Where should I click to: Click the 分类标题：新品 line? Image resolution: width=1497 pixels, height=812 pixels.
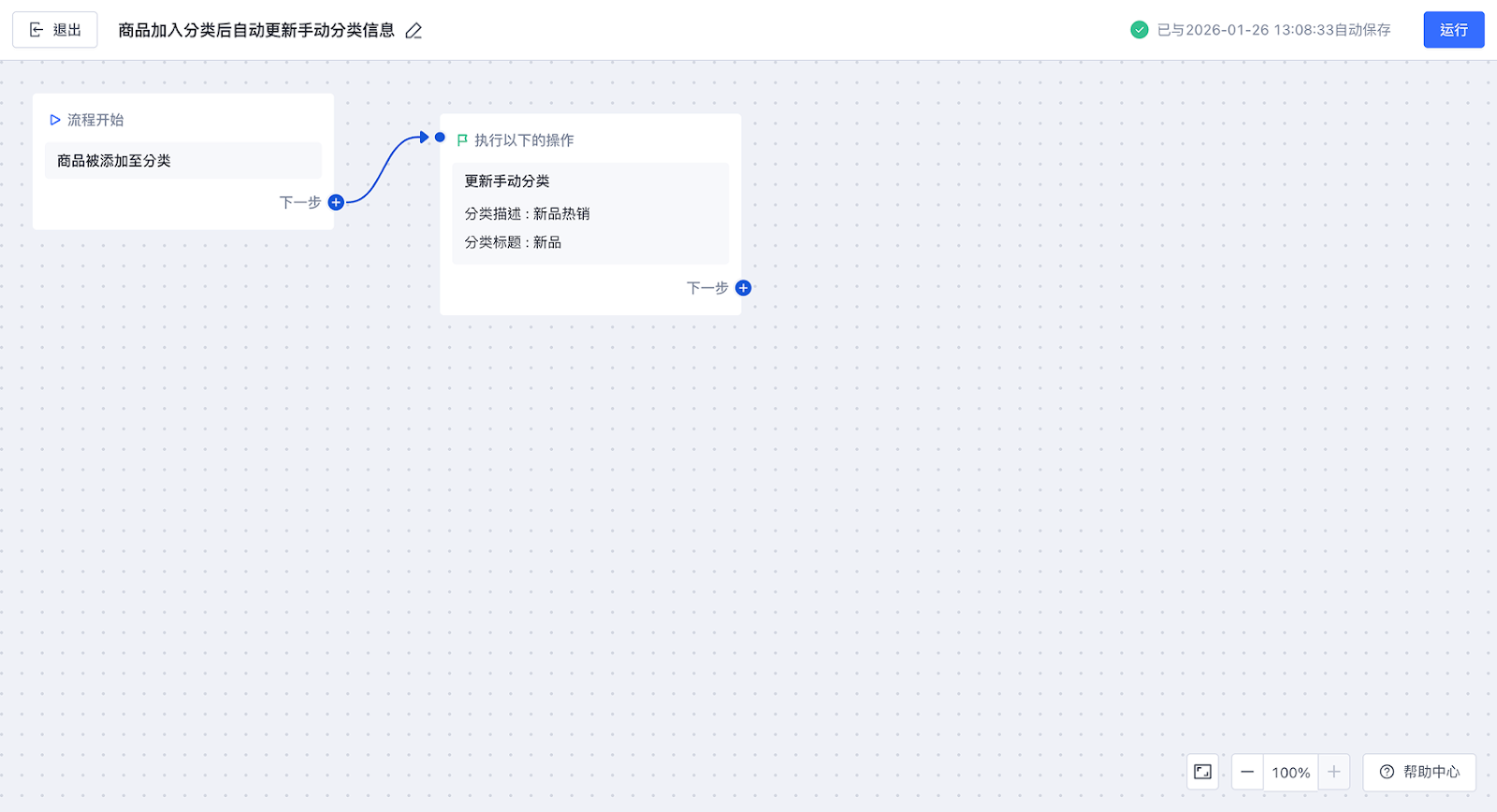coord(513,242)
